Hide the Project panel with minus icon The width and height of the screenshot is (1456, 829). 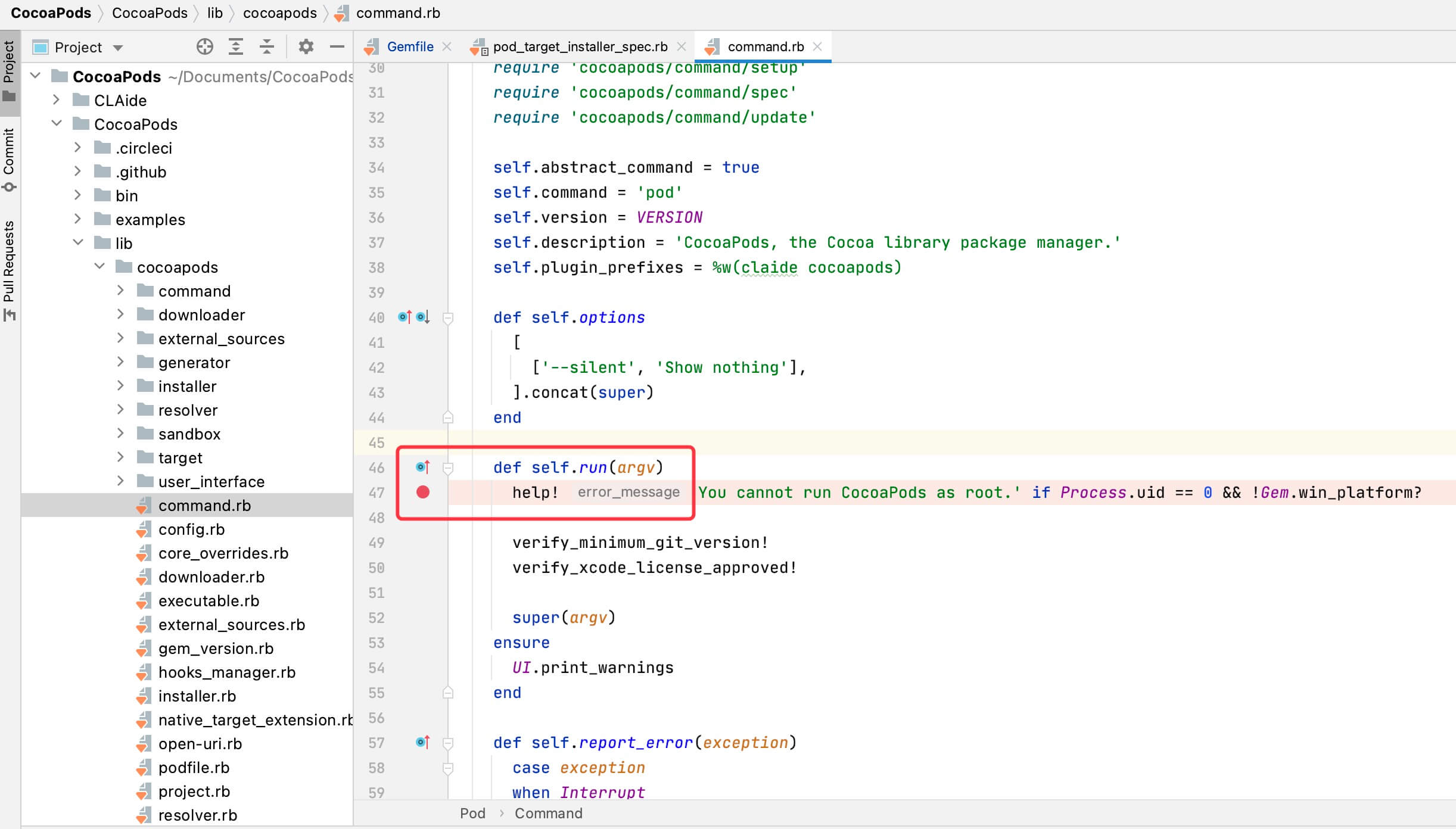coord(337,46)
